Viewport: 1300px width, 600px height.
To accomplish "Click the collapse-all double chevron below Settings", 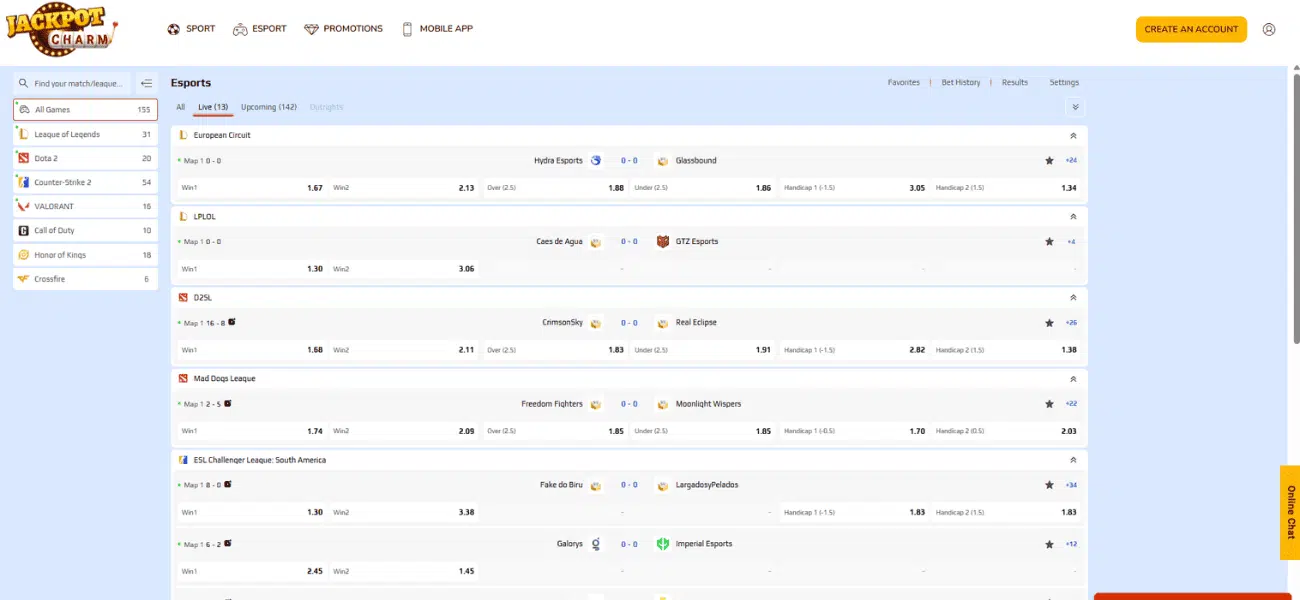I will click(1075, 107).
